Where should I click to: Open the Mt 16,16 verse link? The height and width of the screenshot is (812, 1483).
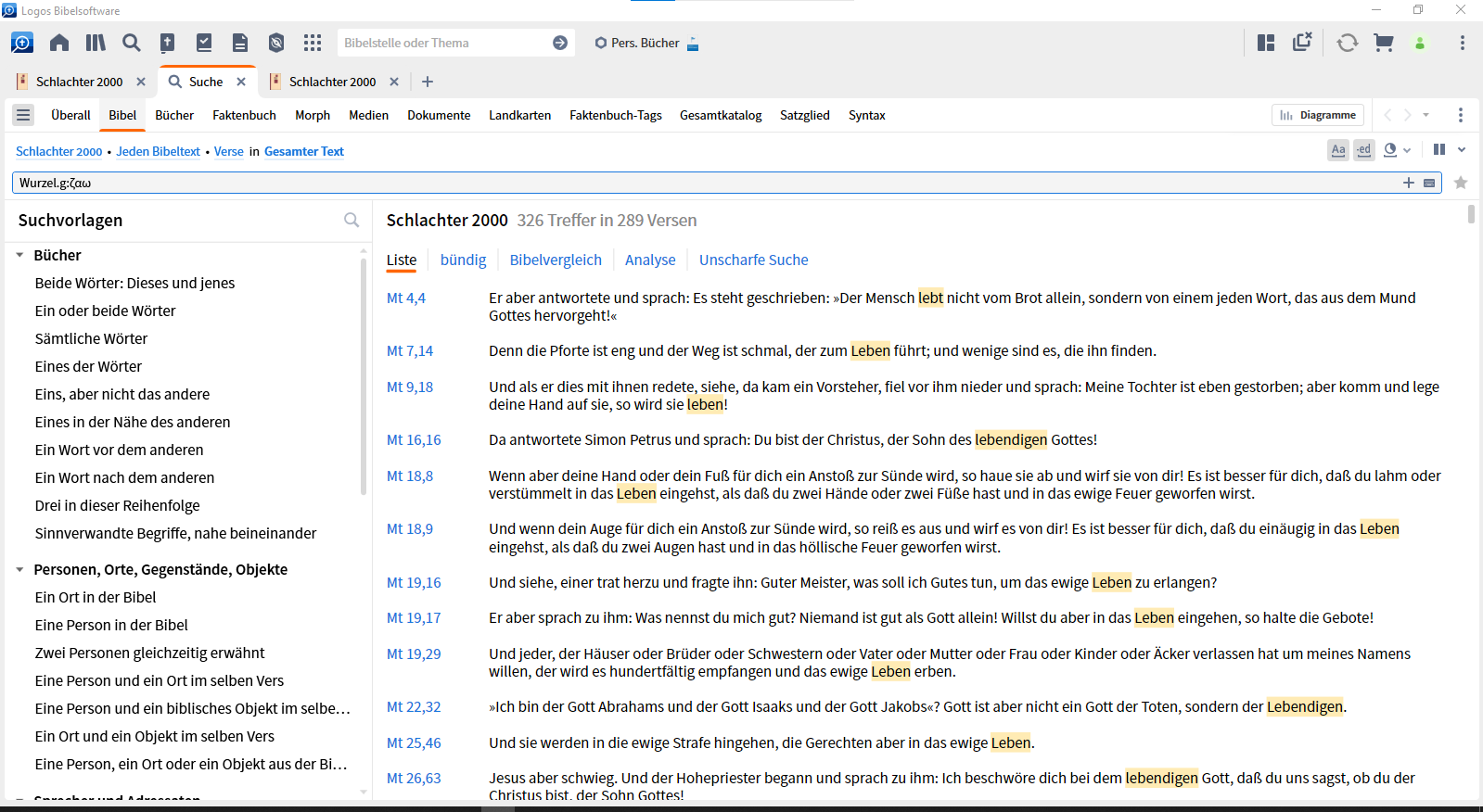(x=414, y=439)
